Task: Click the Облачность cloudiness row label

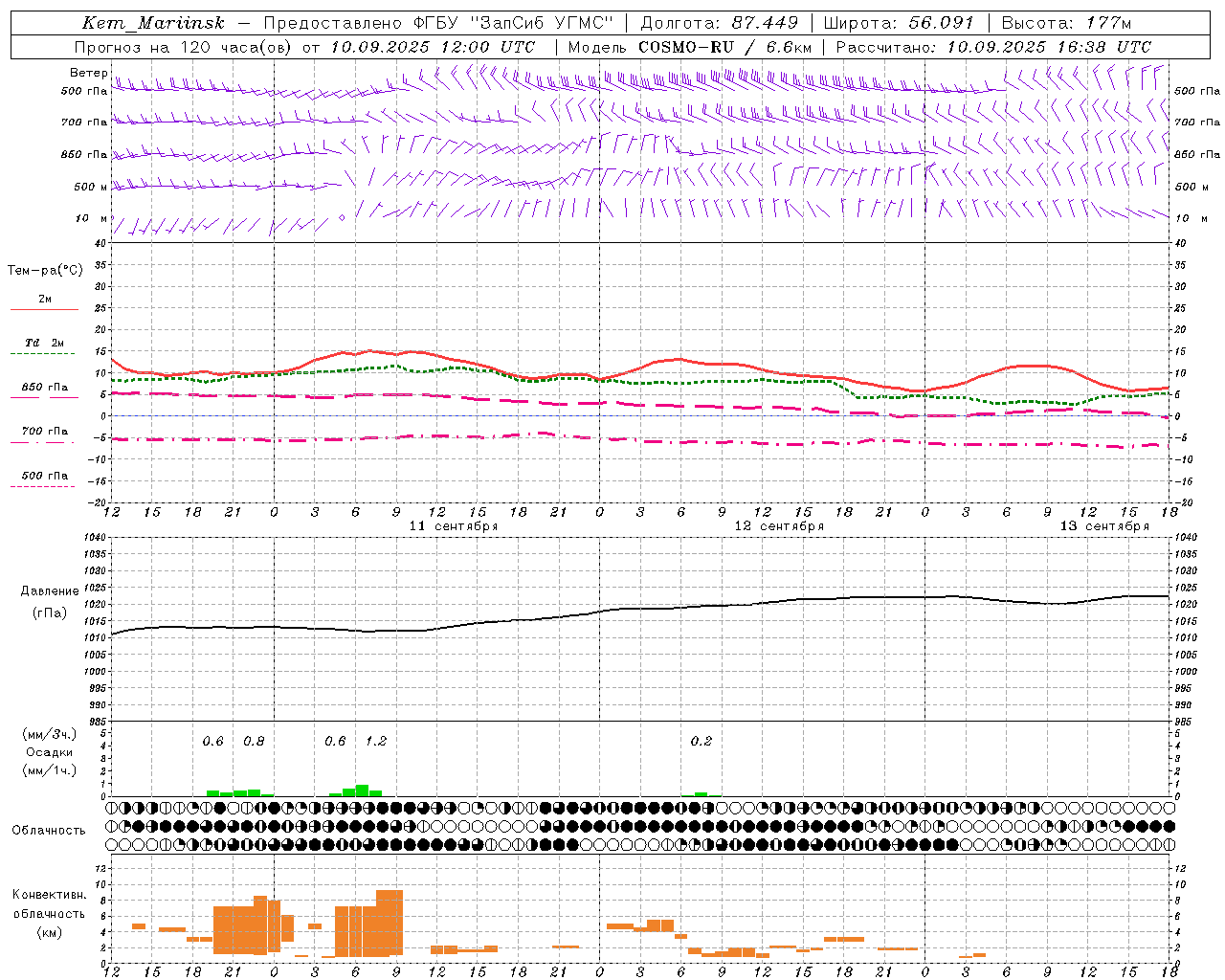Action: coord(49,831)
